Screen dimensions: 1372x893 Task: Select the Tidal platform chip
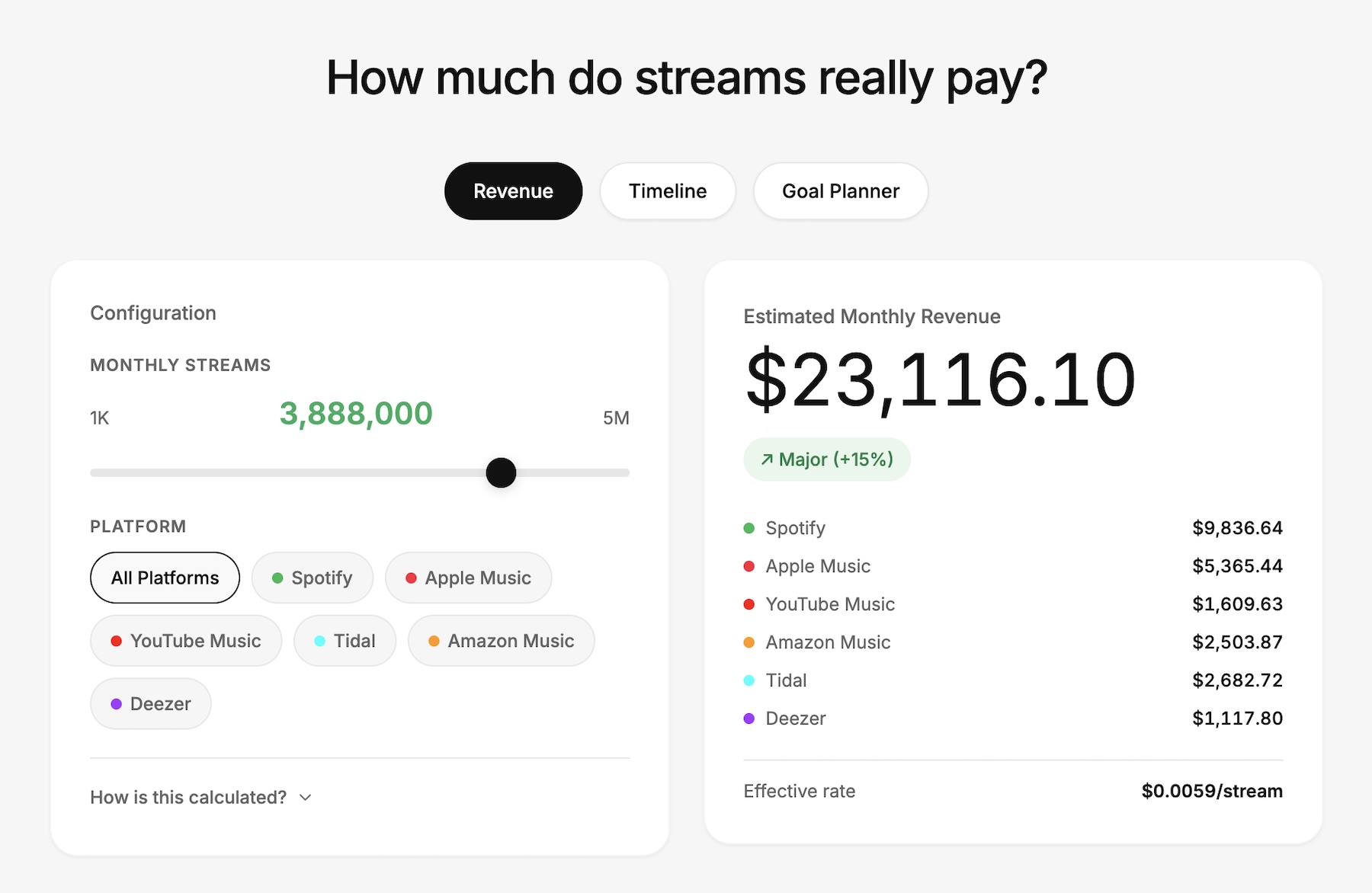point(345,641)
